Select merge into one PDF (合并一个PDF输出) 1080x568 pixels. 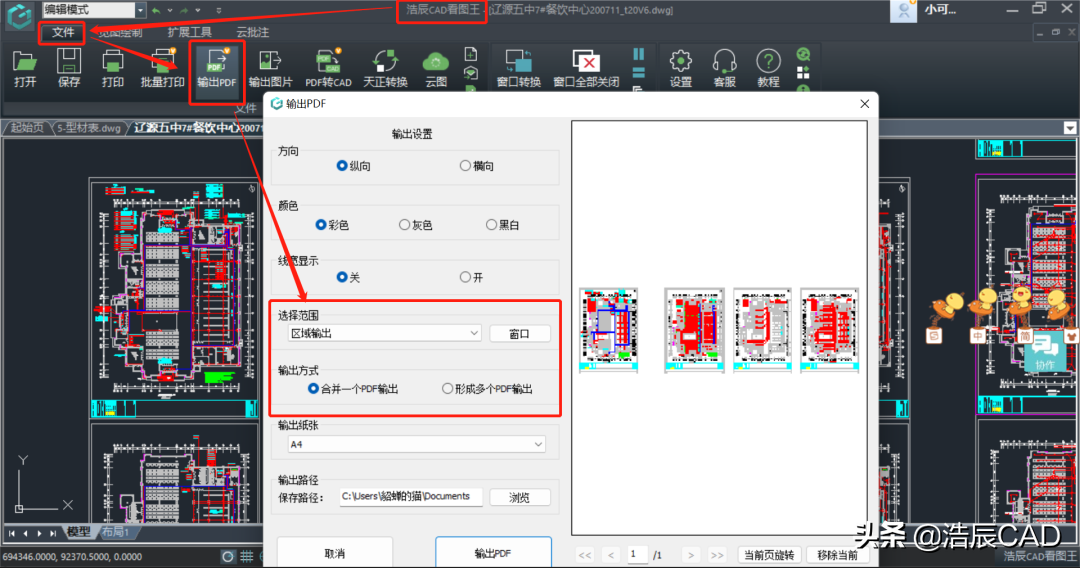point(353,389)
